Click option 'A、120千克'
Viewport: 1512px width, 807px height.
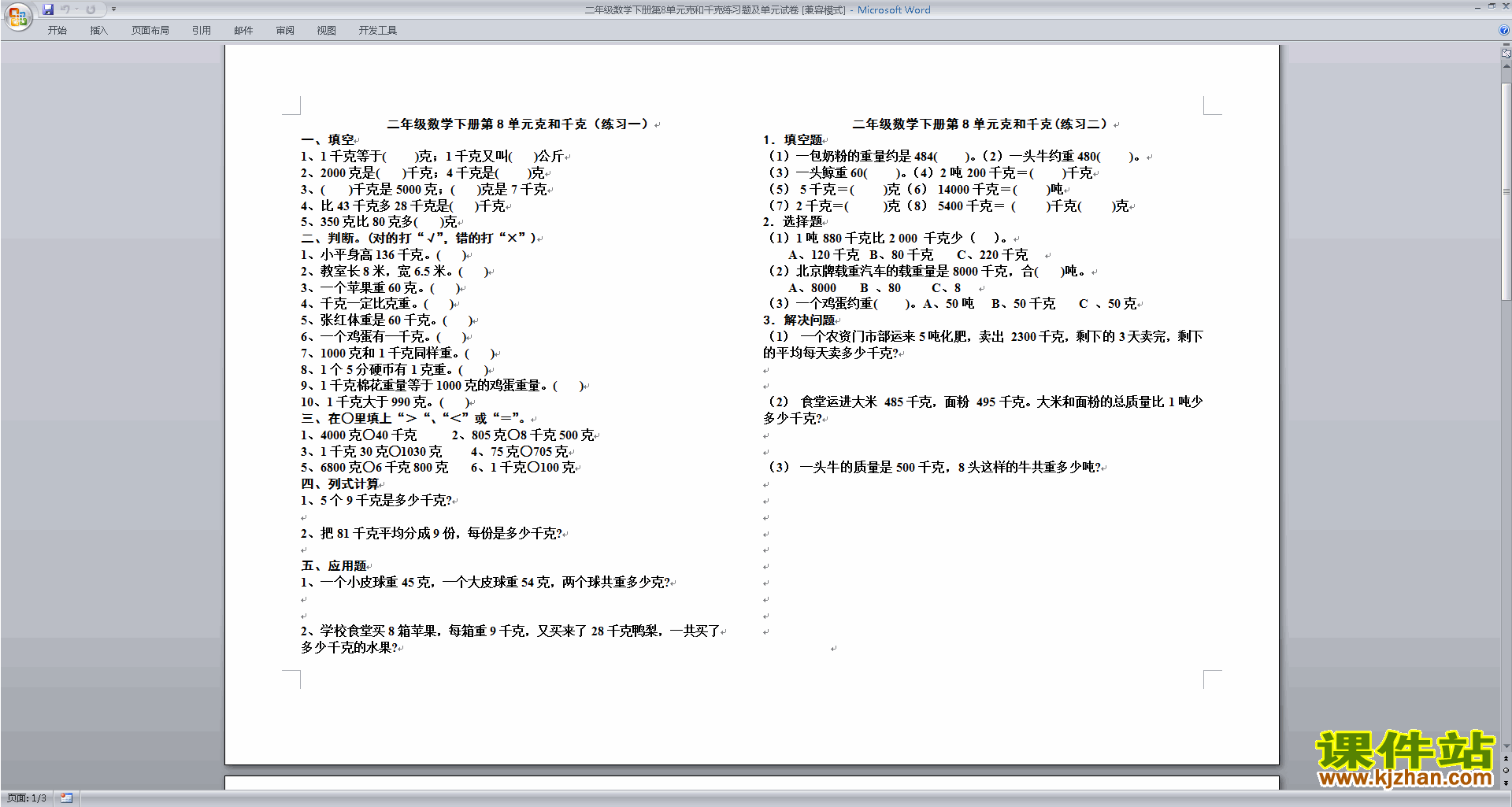tap(824, 255)
